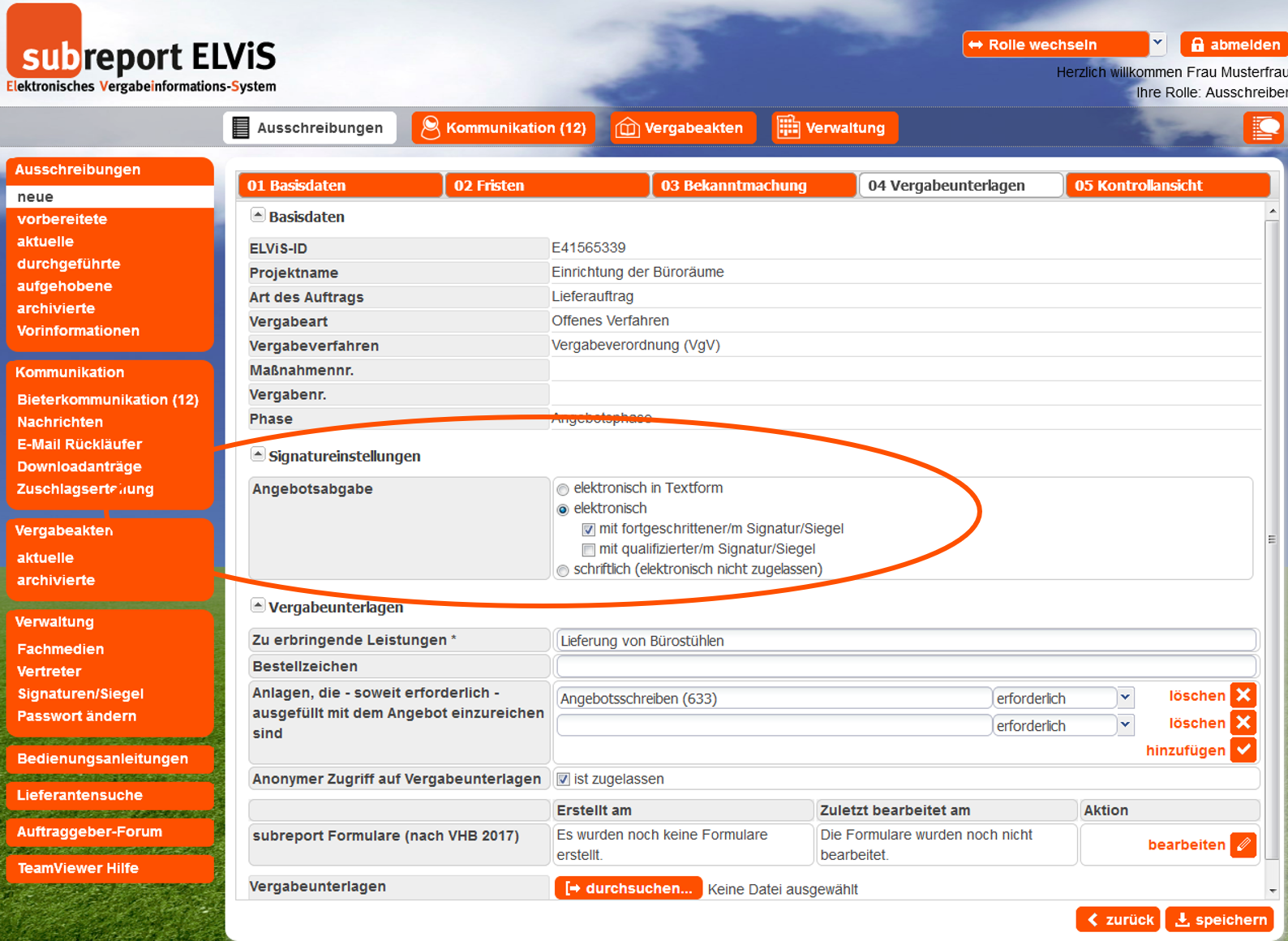Select 'schriftlich (elektronisch nicht zugelassen)' radio option
The width and height of the screenshot is (1288, 941).
coord(563,570)
